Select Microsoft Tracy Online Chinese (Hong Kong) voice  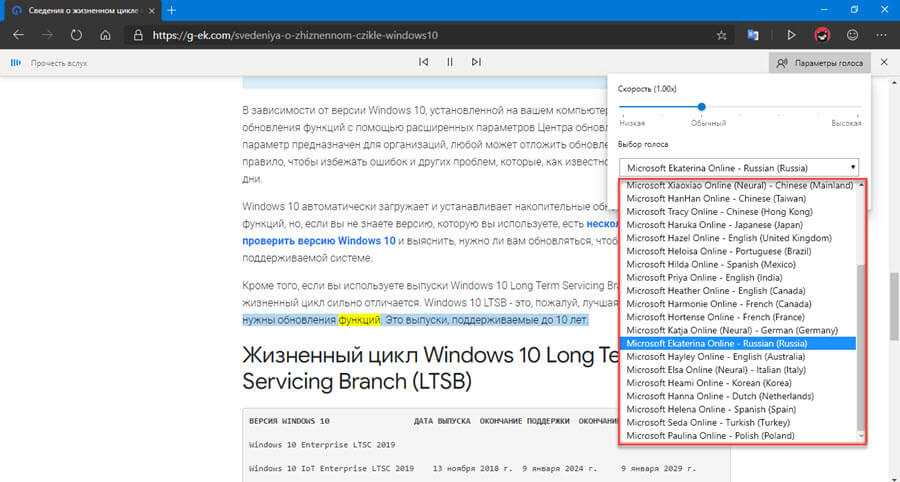[738, 212]
